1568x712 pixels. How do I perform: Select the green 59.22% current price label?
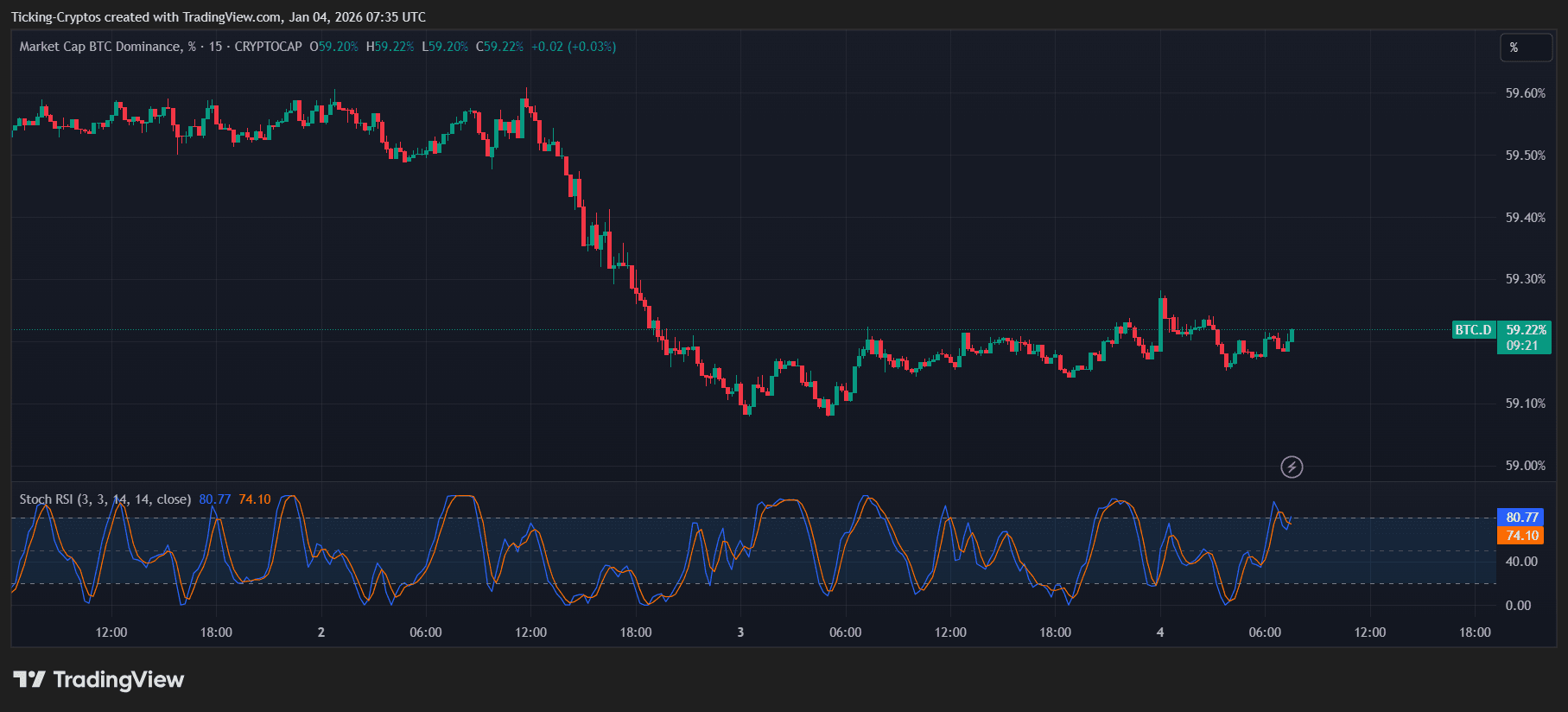pos(1526,330)
